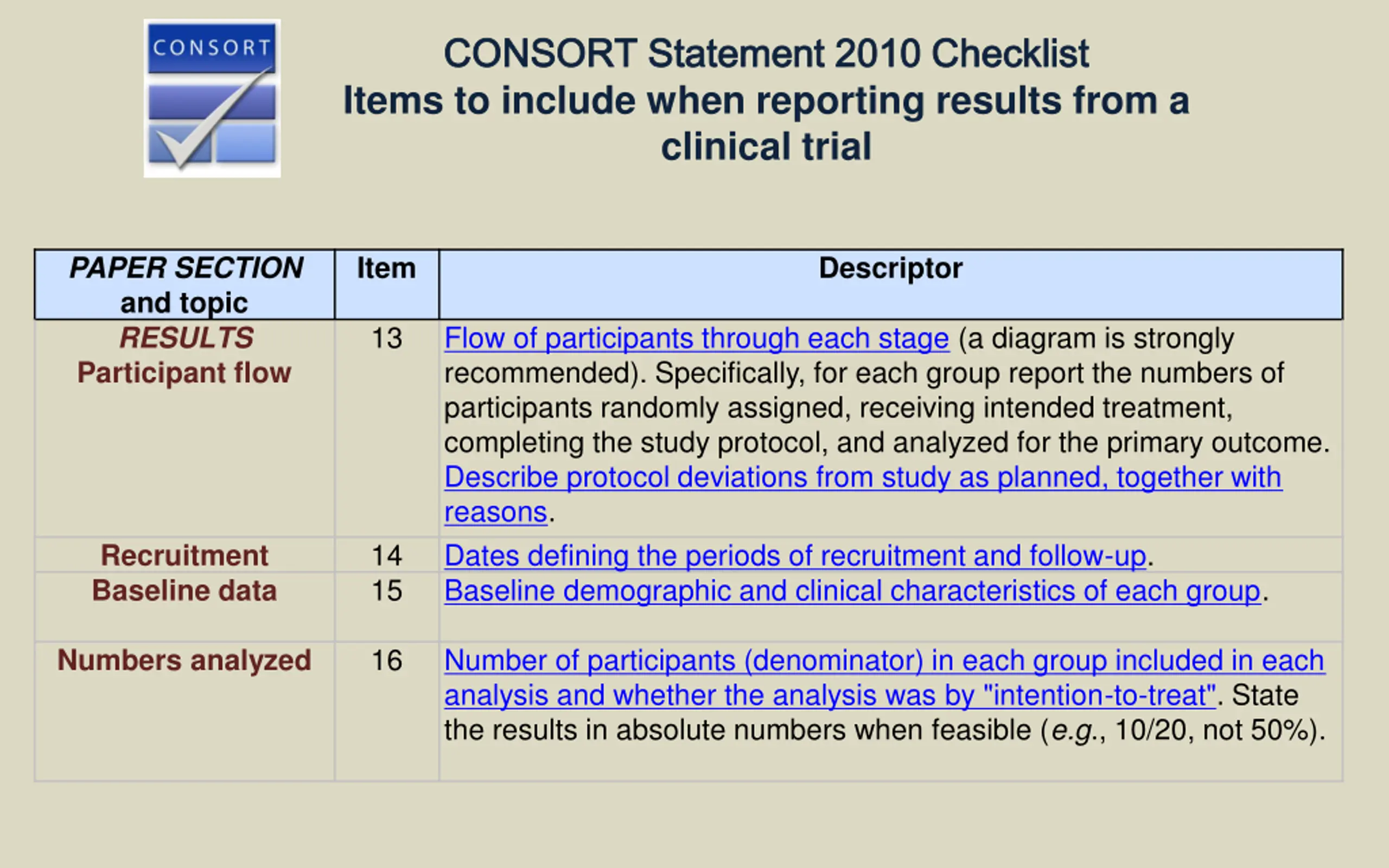Viewport: 1389px width, 868px height.
Task: Open 'Number of participants (denominator)' link
Action: (x=884, y=660)
